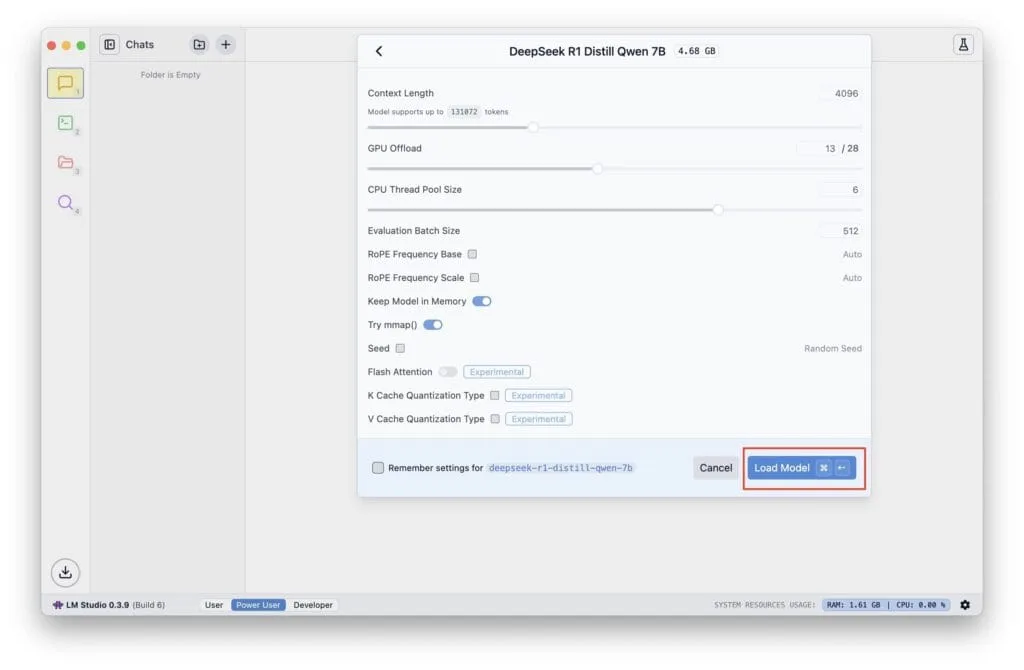
Task: Open the My Models folder icon
Action: point(65,163)
